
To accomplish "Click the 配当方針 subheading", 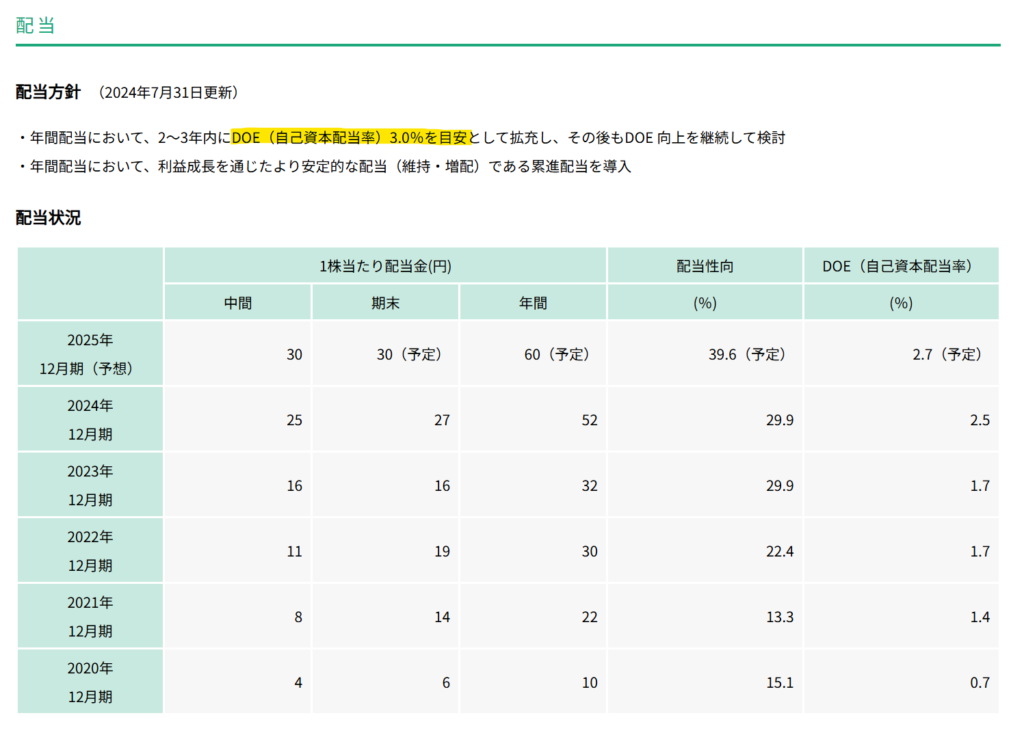I will pyautogui.click(x=49, y=92).
